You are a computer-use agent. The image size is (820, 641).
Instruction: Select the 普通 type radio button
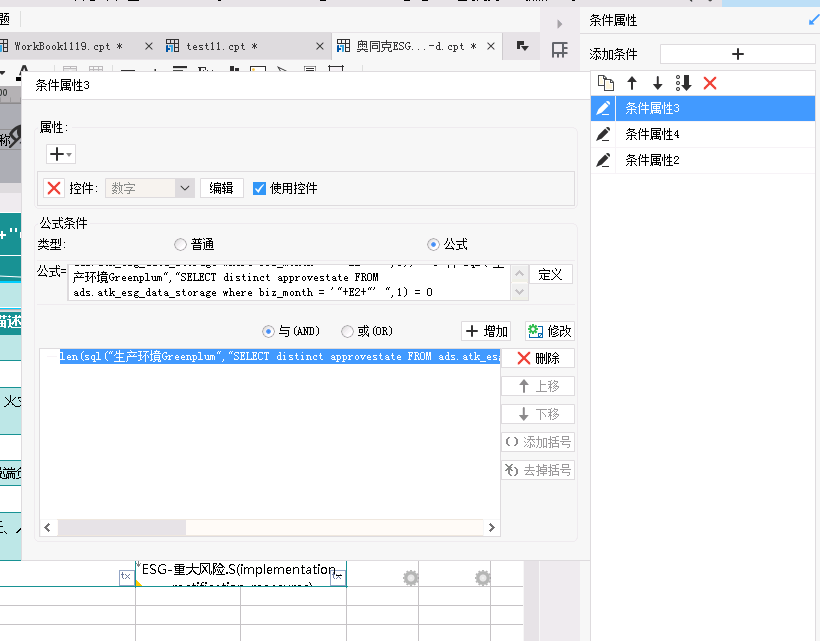[x=180, y=244]
